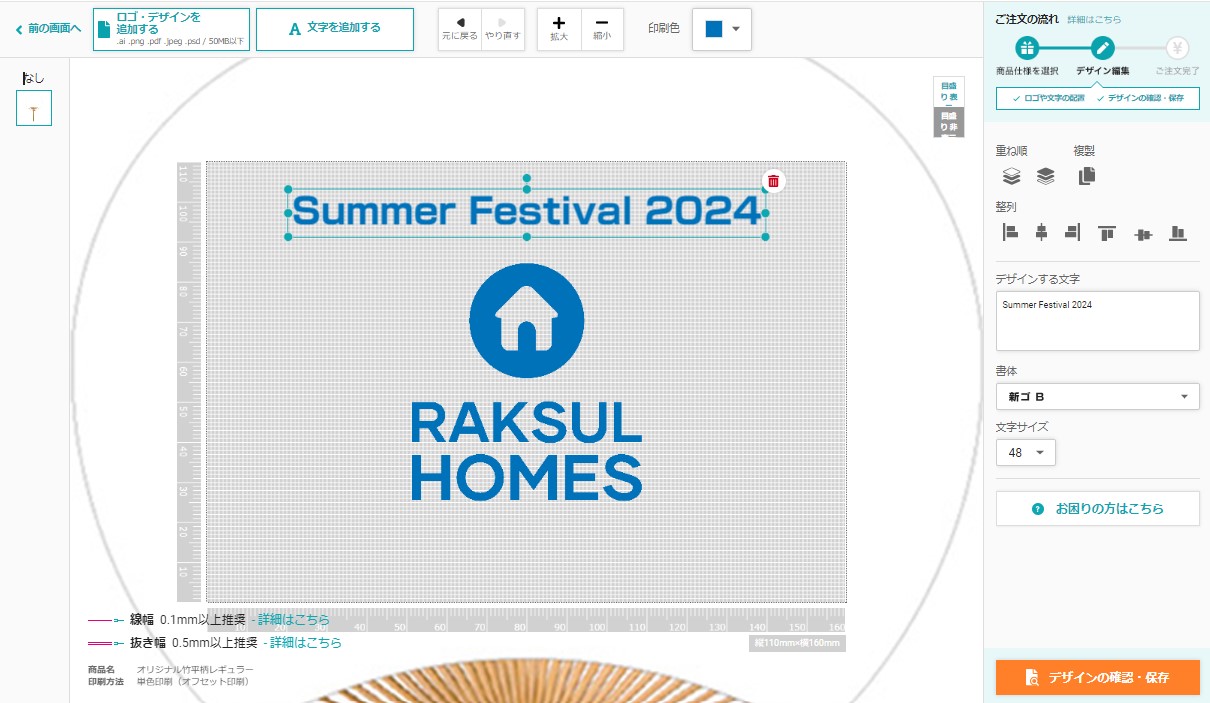Open 詳細はこちら link for 抜き幅

(306, 643)
